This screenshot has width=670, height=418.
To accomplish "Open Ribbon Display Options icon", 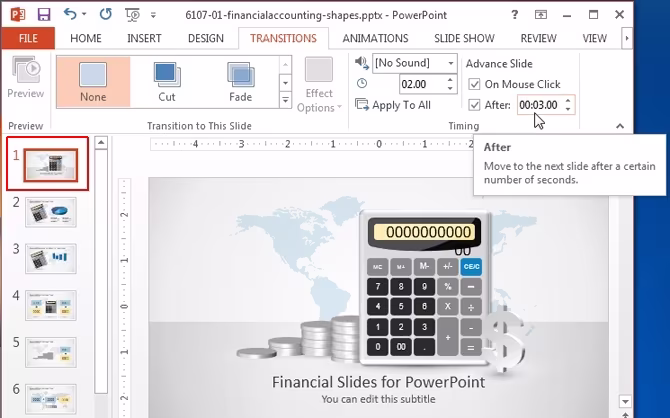I will pos(541,15).
